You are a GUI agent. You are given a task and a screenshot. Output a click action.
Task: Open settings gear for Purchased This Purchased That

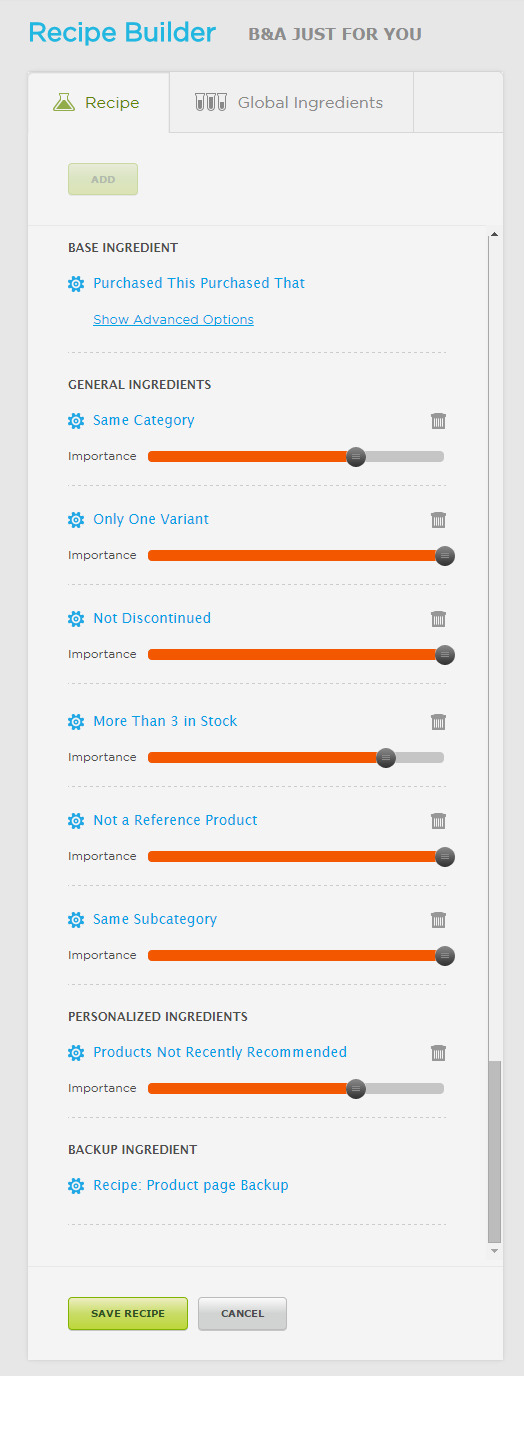point(76,284)
